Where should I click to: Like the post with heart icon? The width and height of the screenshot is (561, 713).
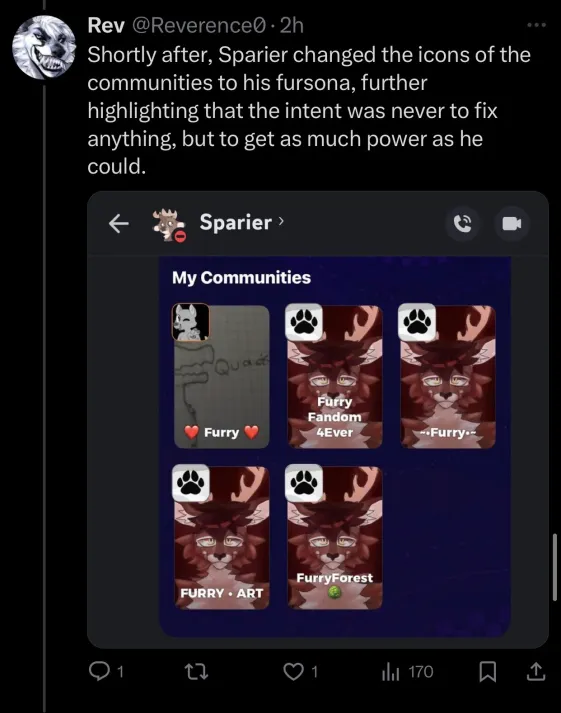(293, 672)
